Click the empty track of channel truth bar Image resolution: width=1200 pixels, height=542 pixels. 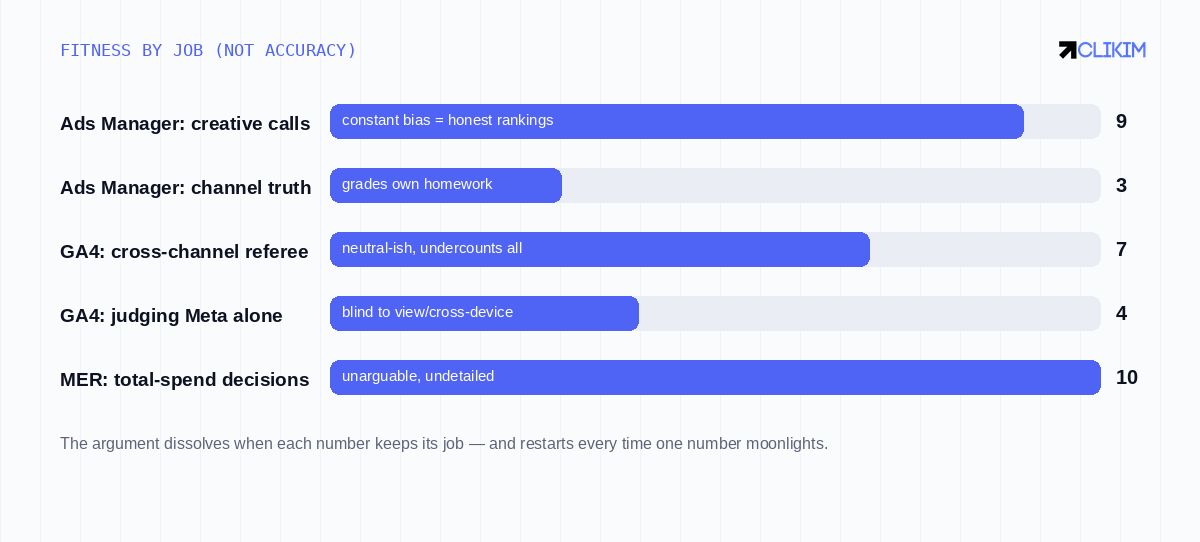point(831,185)
